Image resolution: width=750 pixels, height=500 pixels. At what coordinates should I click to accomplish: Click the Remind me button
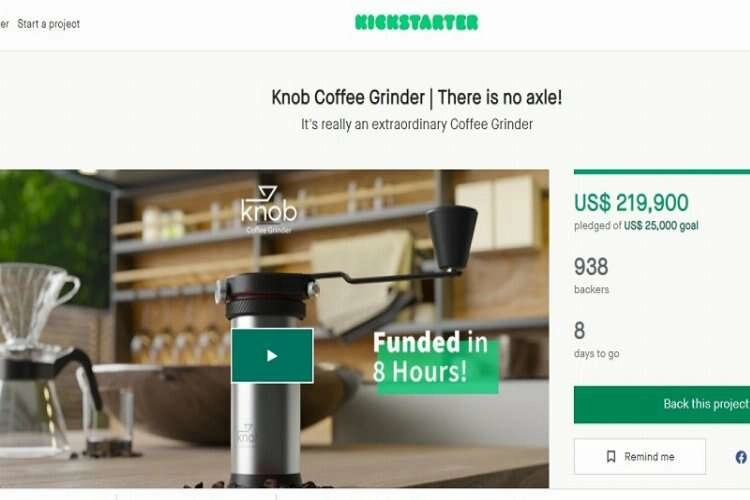(x=640, y=456)
